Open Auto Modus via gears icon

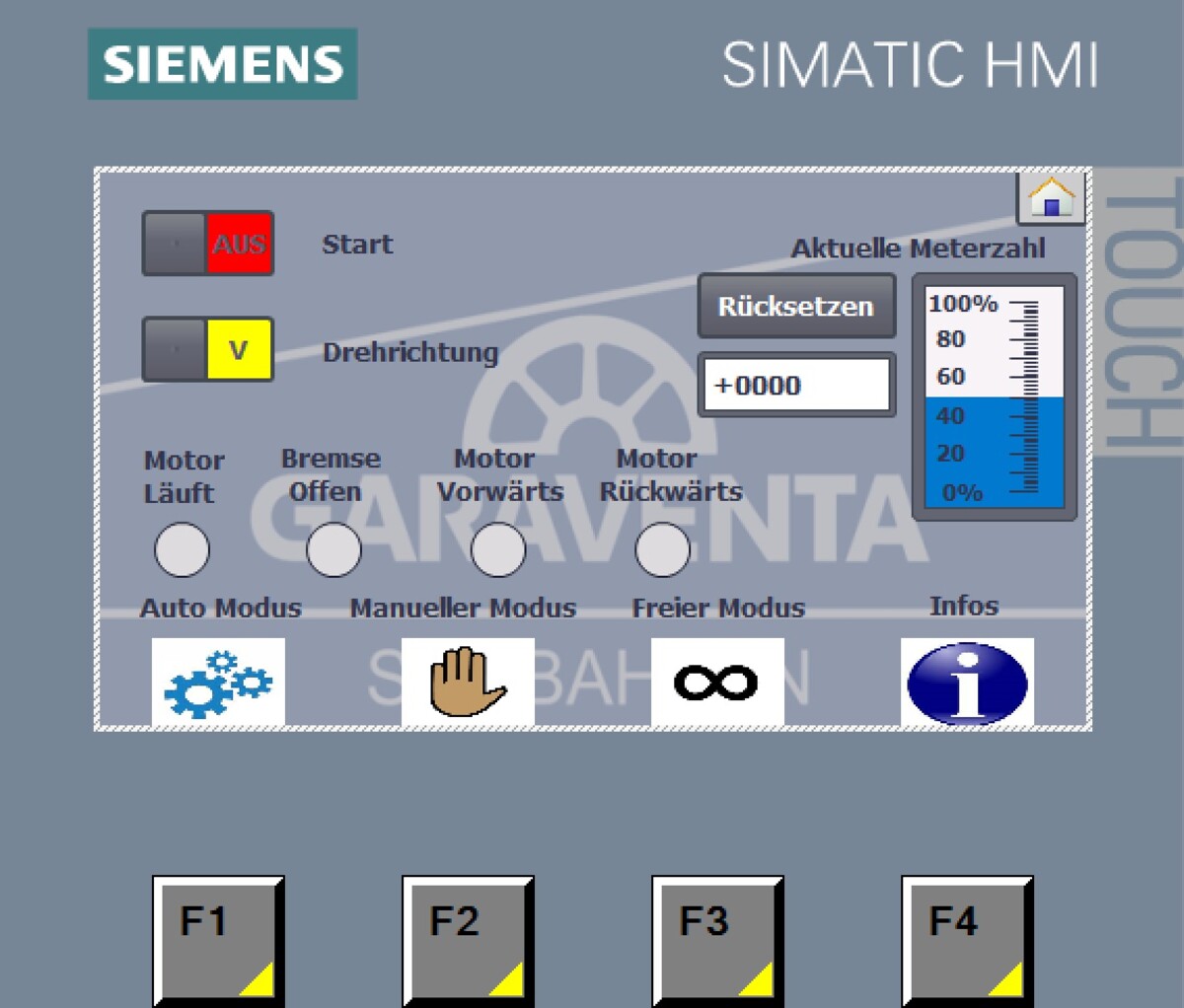(x=218, y=682)
